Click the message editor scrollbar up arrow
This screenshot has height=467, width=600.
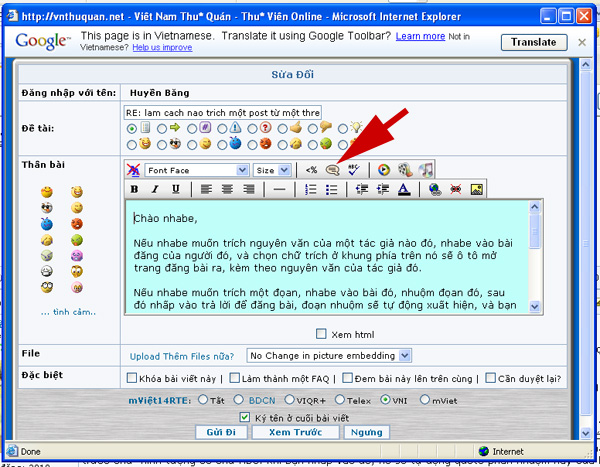coord(535,207)
